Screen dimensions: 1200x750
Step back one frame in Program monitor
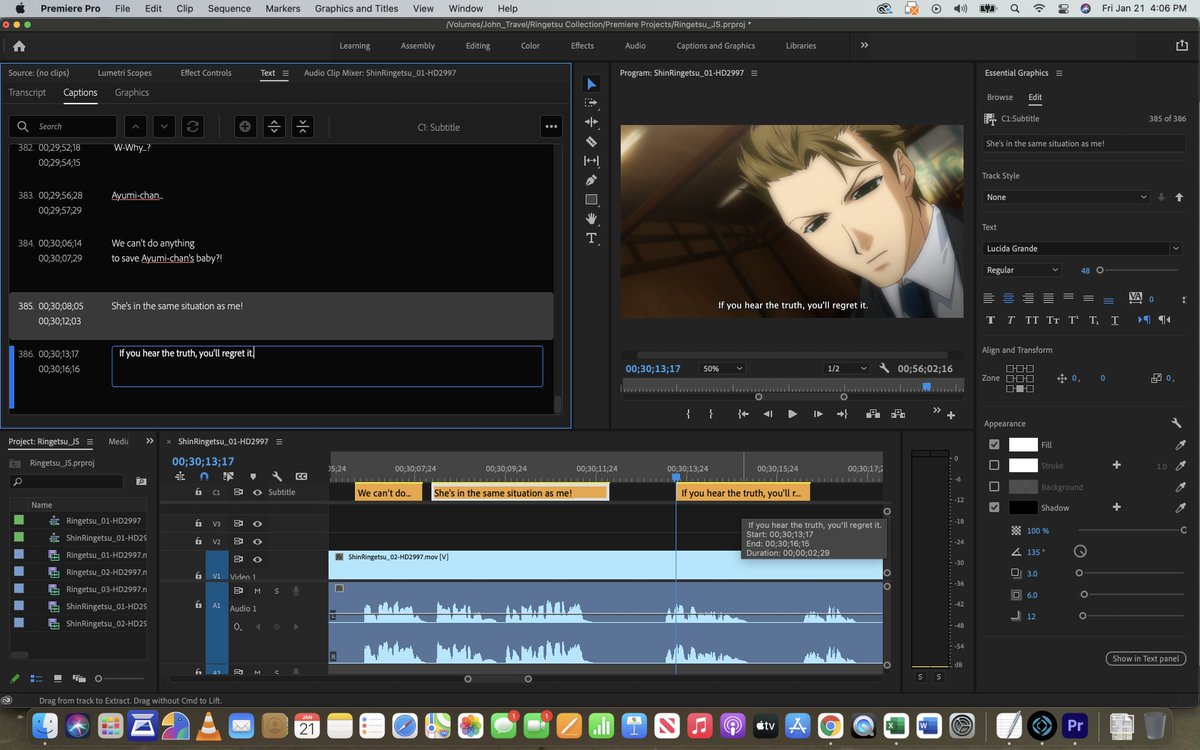coord(767,414)
